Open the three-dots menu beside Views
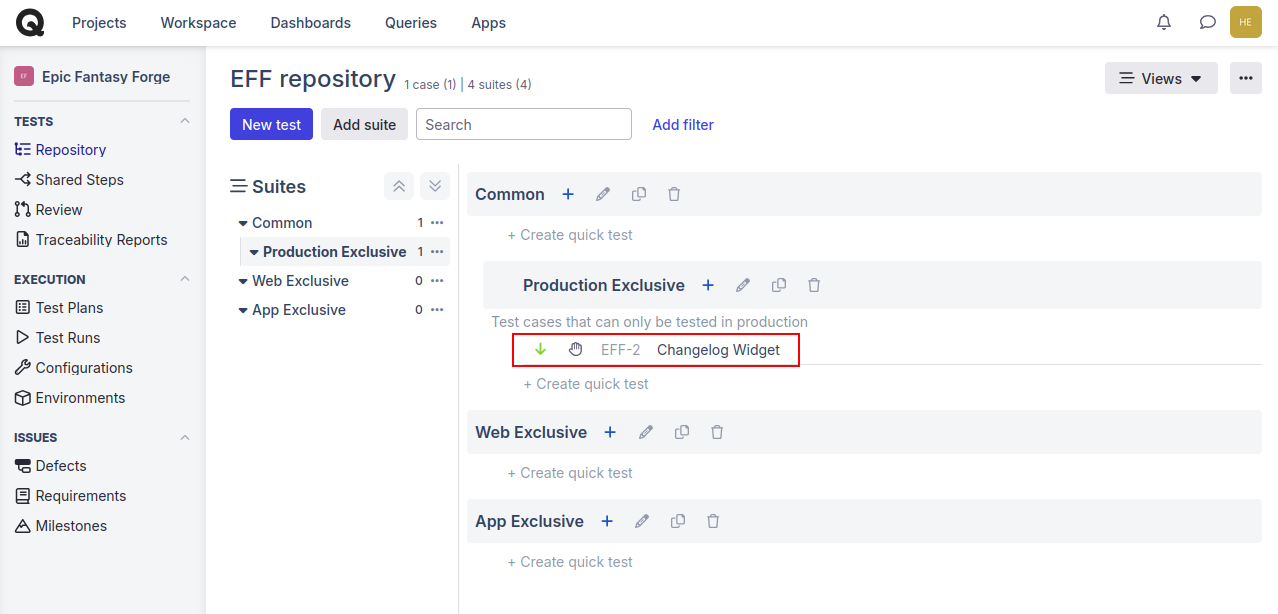 [x=1246, y=78]
